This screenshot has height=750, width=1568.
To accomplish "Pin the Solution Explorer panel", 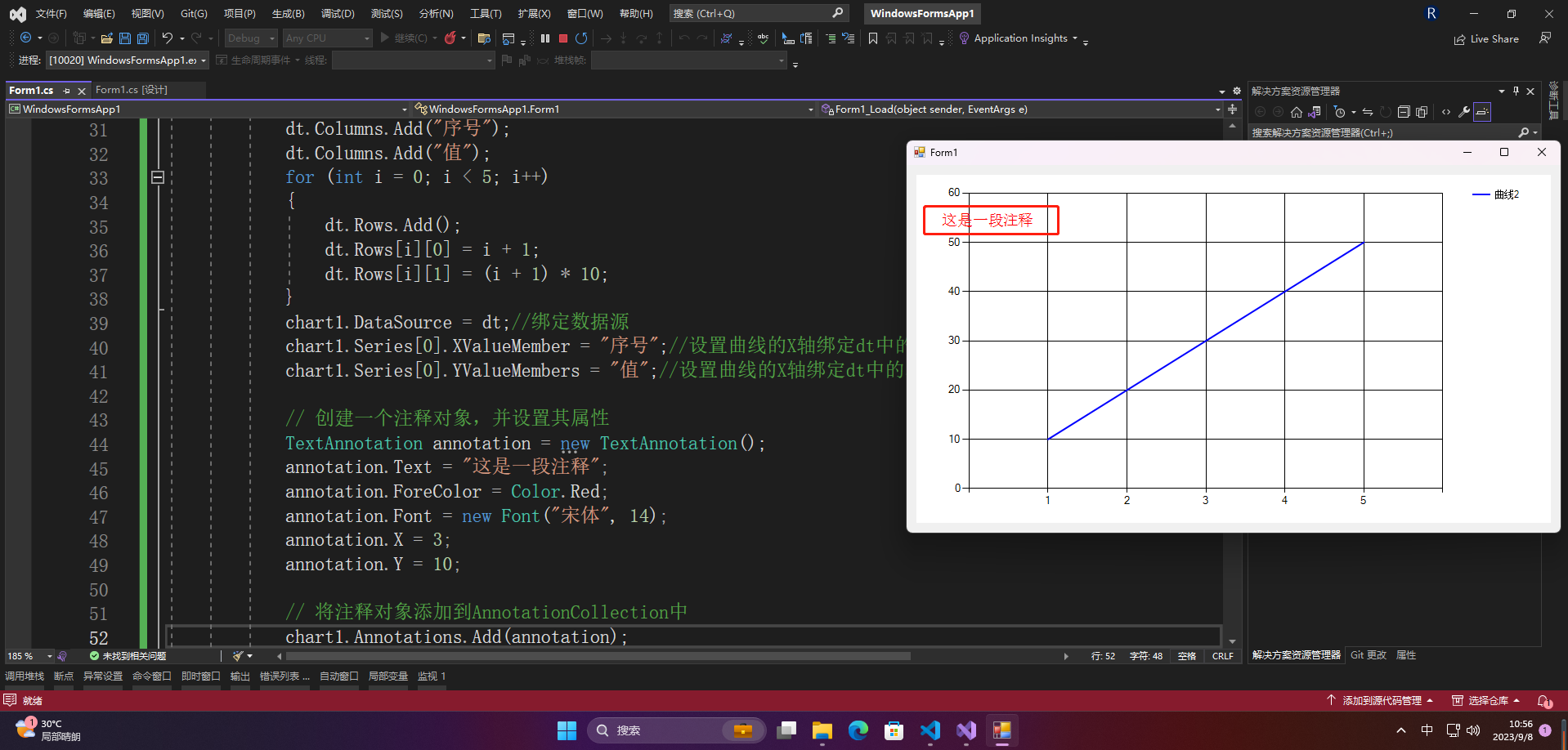I will (x=1516, y=91).
